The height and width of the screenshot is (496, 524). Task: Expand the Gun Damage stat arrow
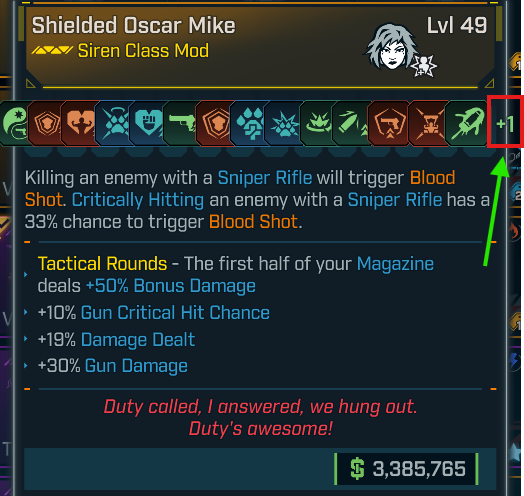pos(26,365)
